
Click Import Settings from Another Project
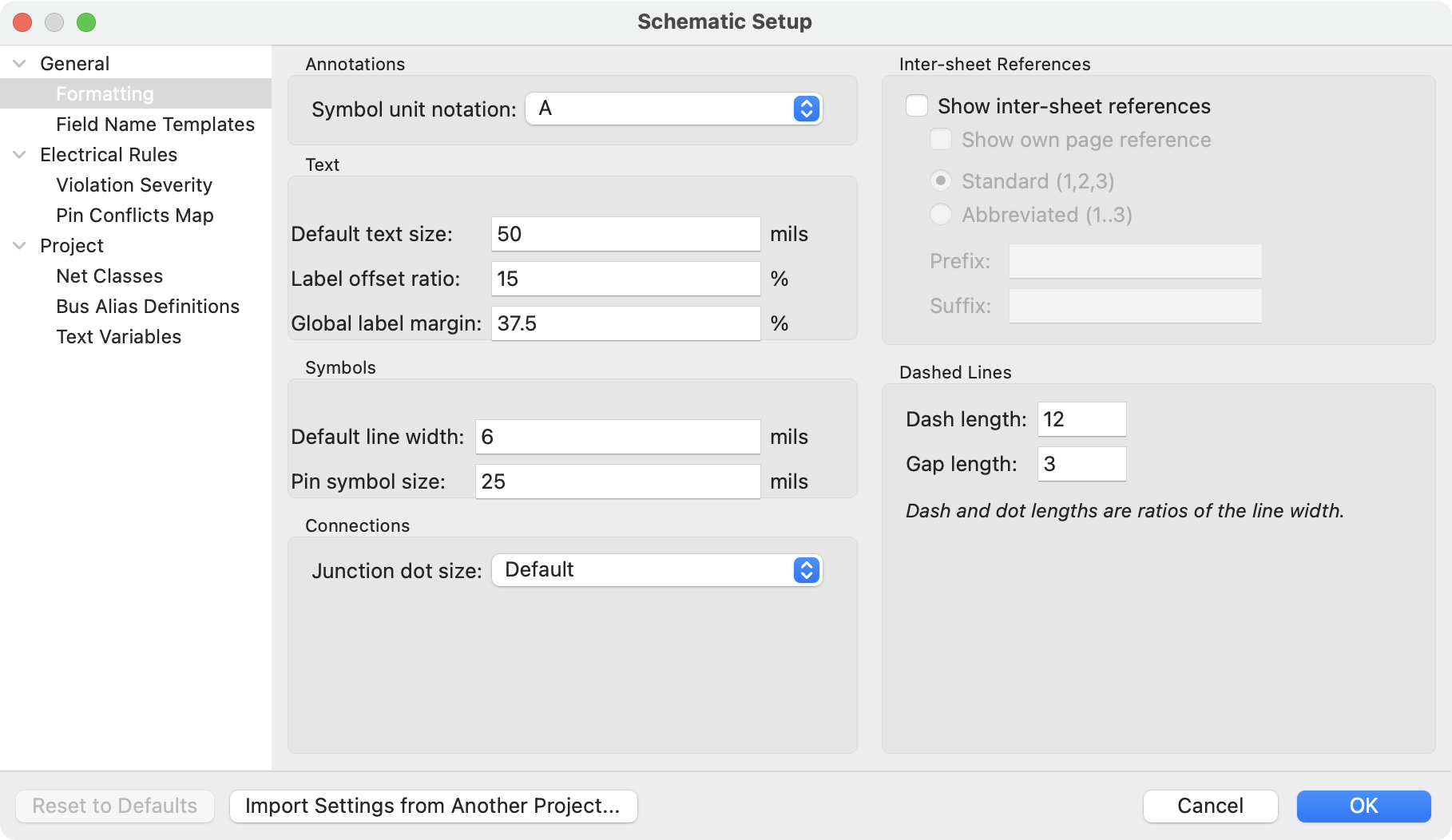433,806
